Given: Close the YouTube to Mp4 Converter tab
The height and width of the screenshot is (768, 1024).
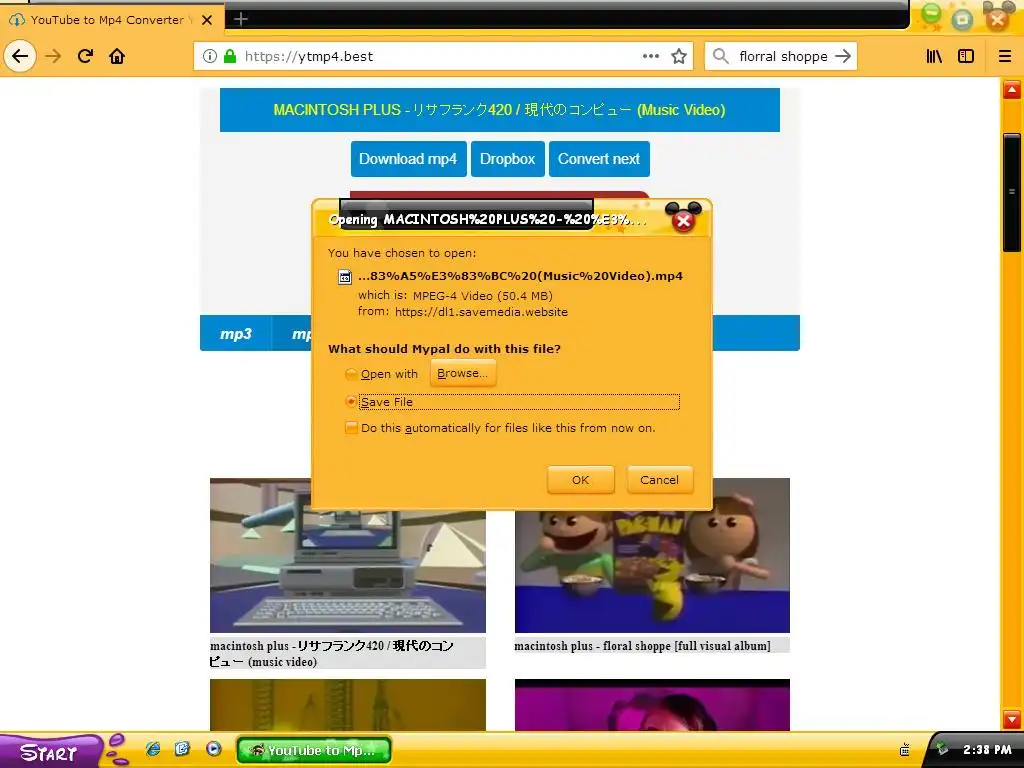Looking at the screenshot, I should pos(207,20).
